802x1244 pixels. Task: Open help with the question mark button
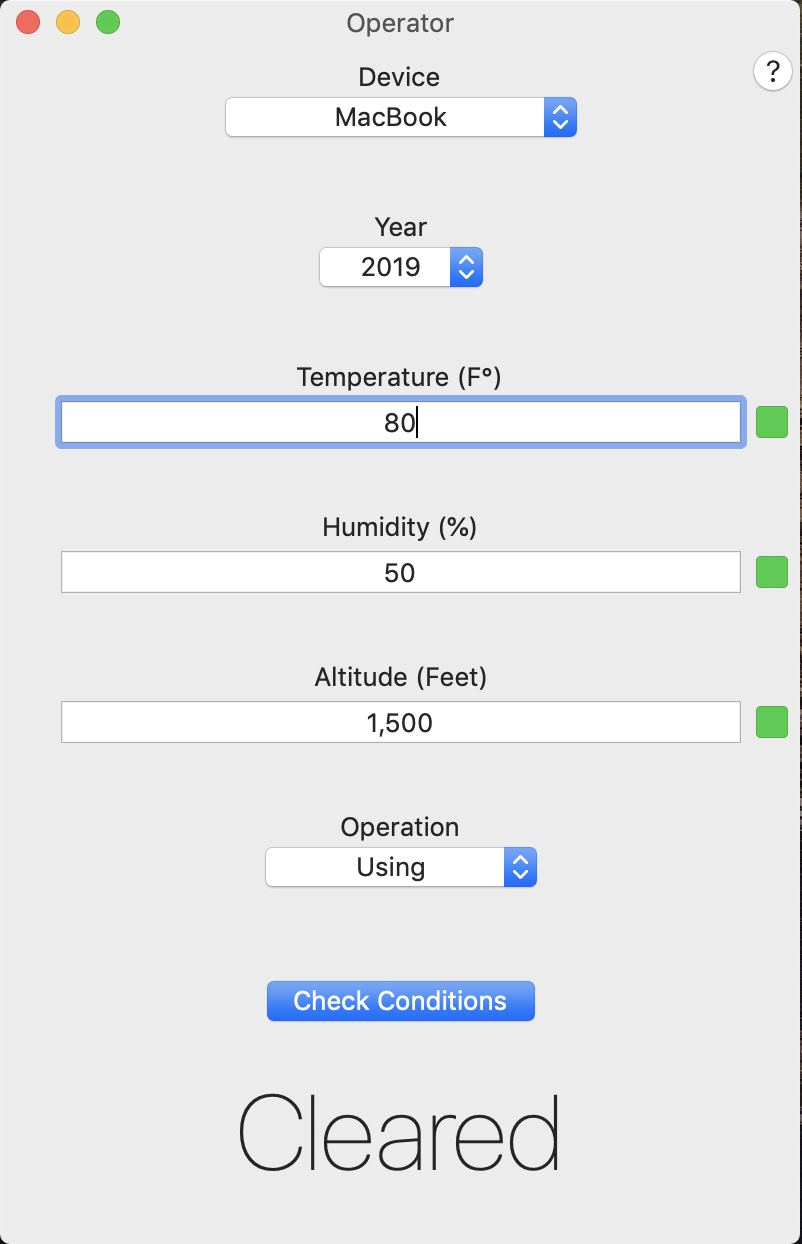click(x=772, y=72)
